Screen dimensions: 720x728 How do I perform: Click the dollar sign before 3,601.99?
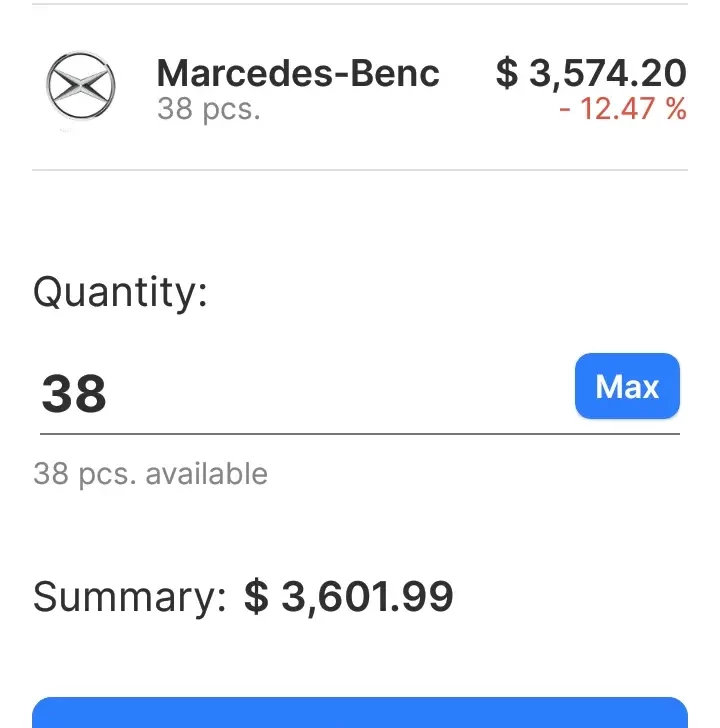[x=257, y=597]
